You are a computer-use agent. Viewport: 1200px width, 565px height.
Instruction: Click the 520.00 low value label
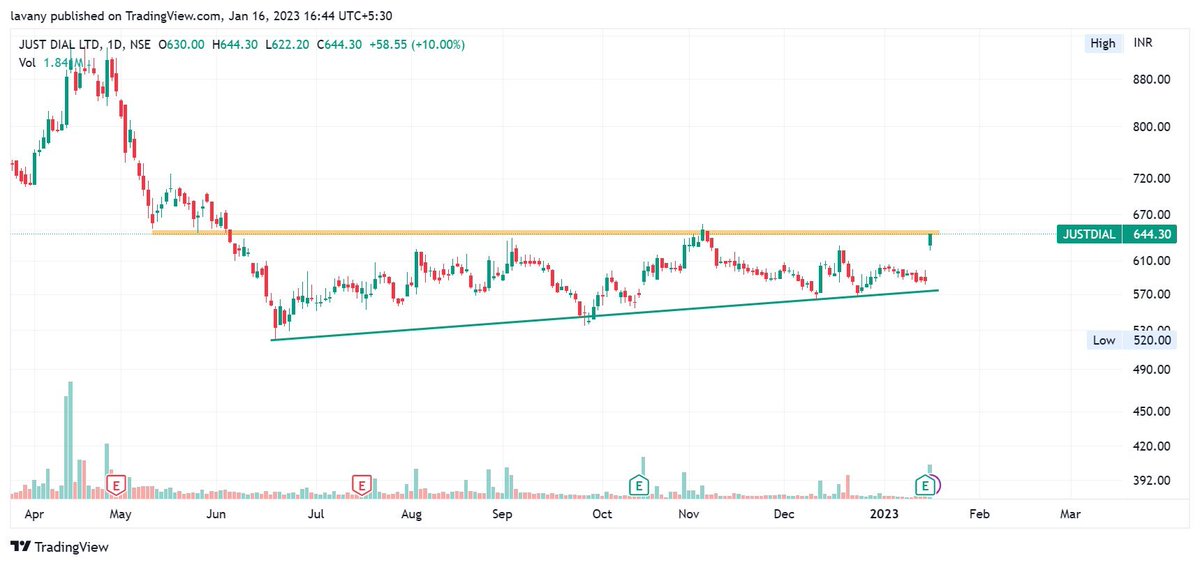point(1152,340)
